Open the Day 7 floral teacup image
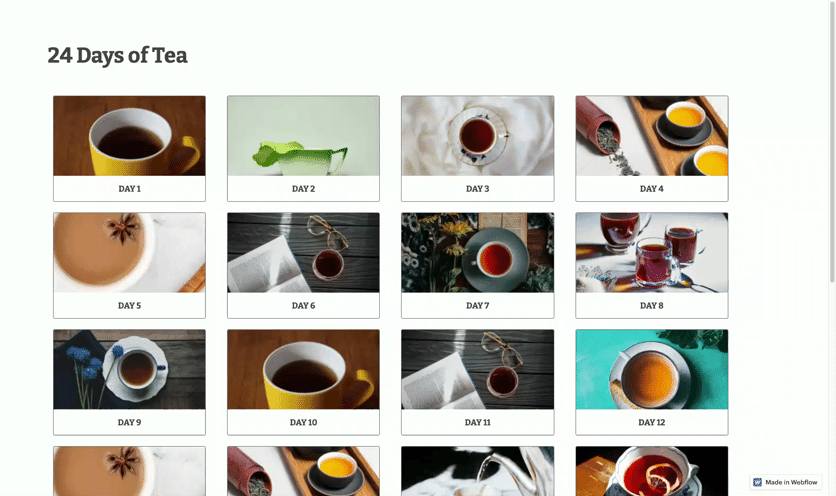The image size is (836, 496). click(478, 253)
